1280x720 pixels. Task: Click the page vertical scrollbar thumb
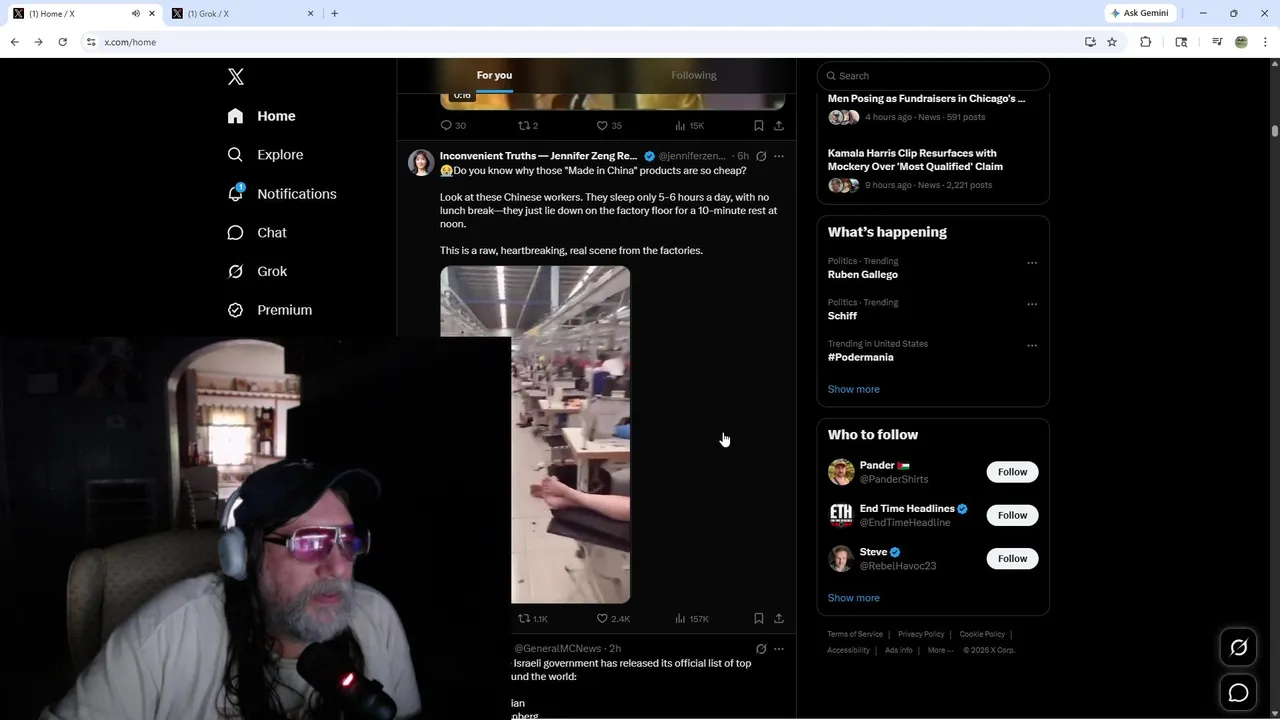pyautogui.click(x=1275, y=131)
